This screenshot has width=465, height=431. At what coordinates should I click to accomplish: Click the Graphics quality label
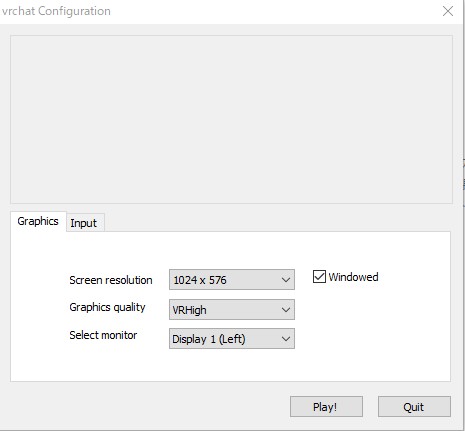click(x=107, y=307)
